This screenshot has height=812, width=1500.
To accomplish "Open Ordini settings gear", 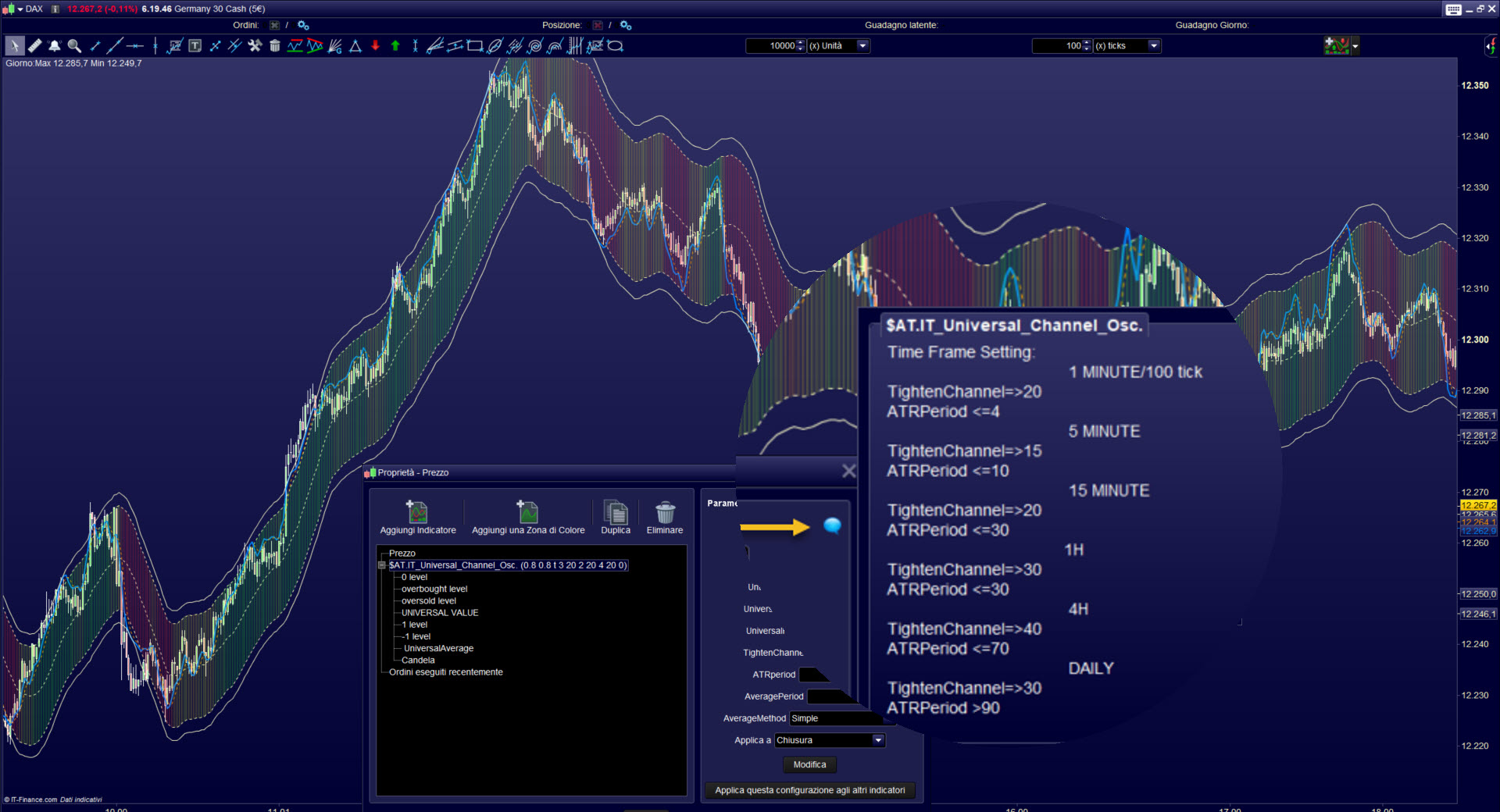I will pos(303,25).
